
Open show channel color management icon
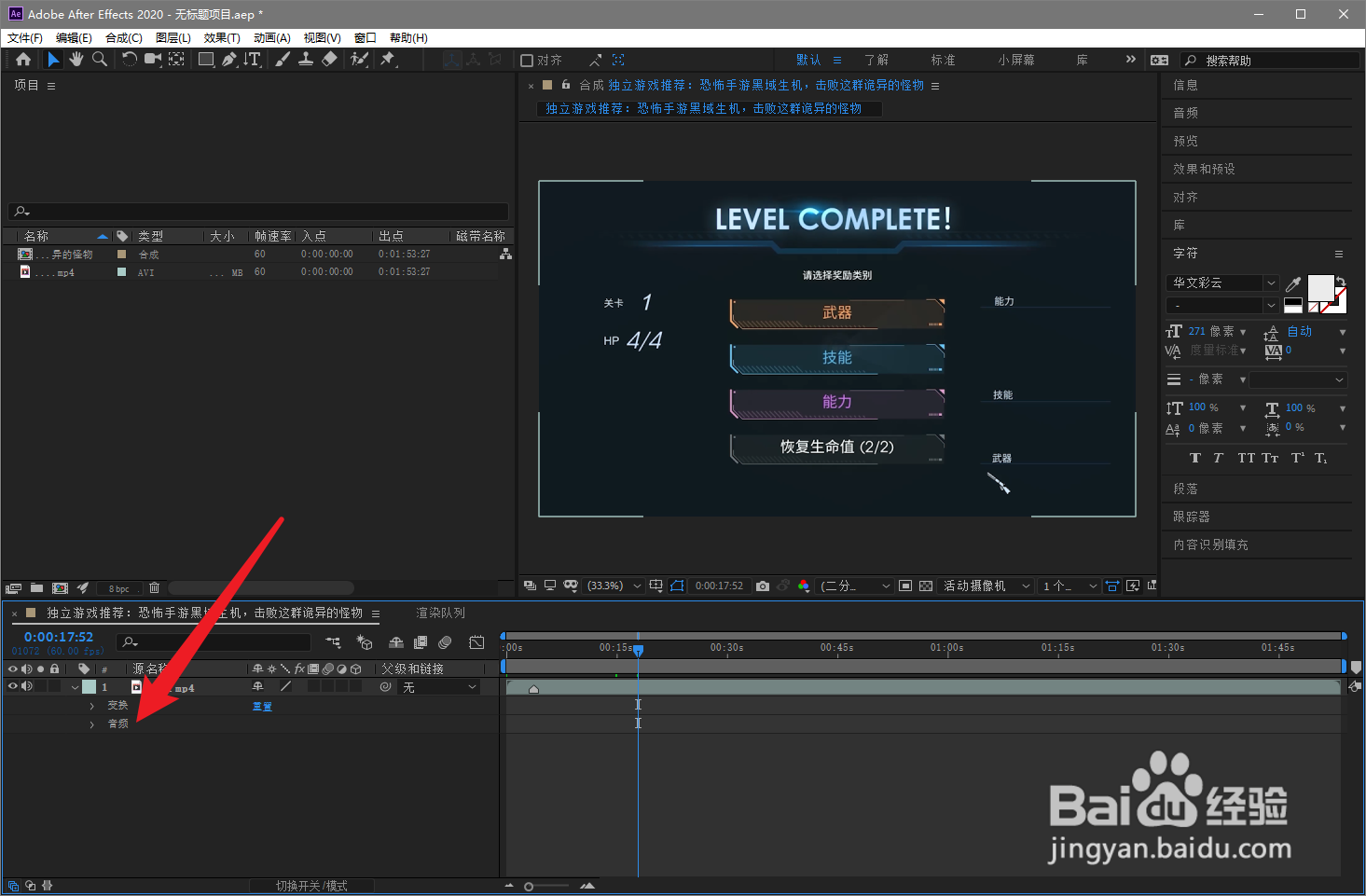(x=804, y=586)
